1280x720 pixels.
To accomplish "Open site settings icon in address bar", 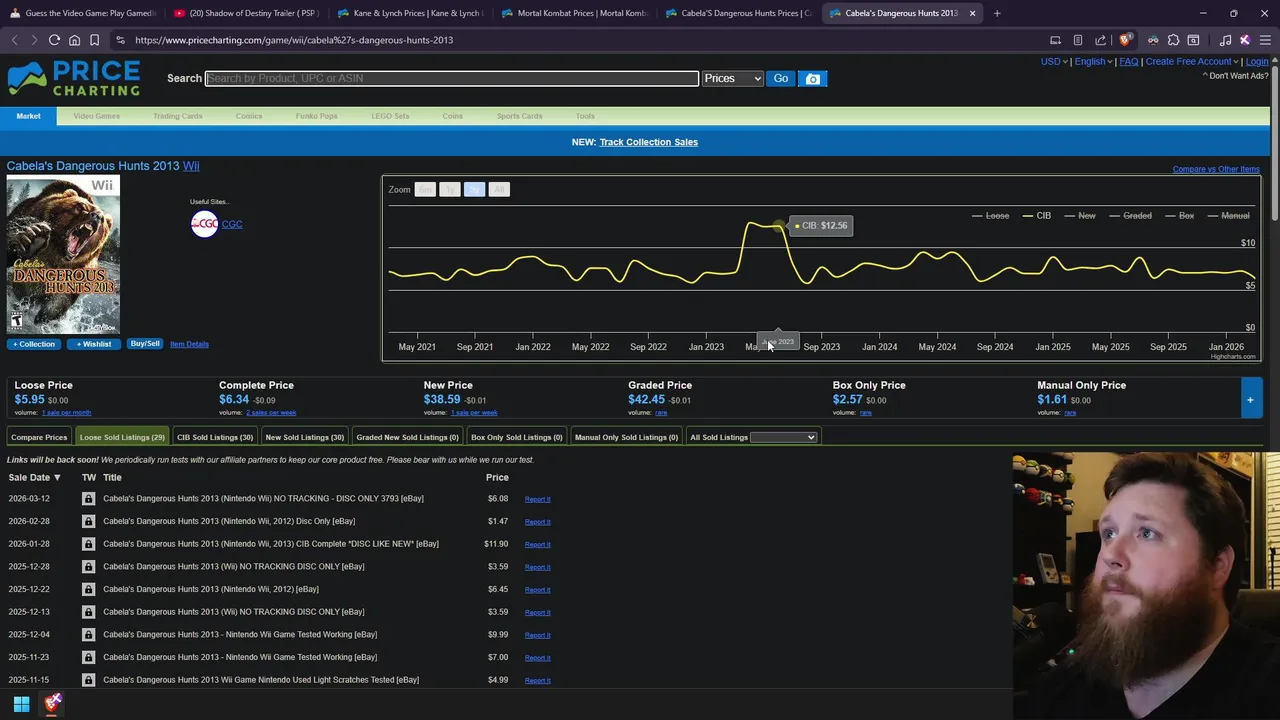I will tap(120, 40).
